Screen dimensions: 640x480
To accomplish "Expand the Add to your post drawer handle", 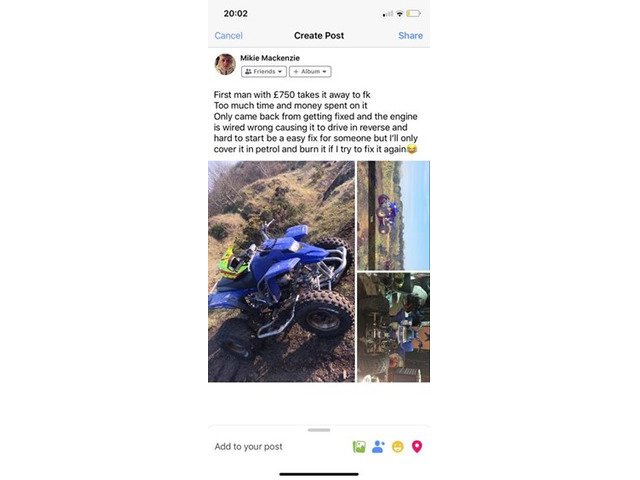I will pyautogui.click(x=319, y=430).
